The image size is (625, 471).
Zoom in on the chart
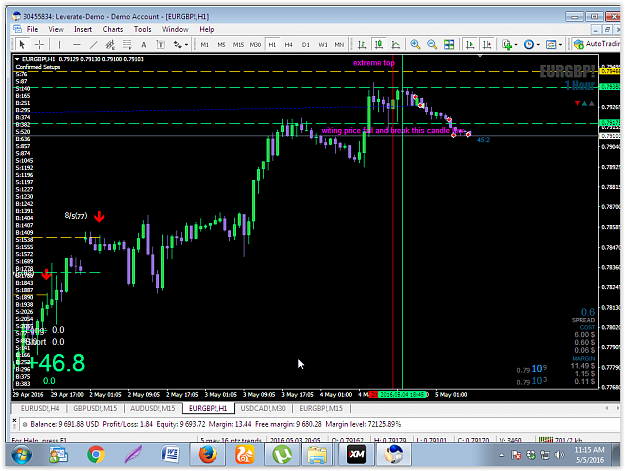(415, 44)
